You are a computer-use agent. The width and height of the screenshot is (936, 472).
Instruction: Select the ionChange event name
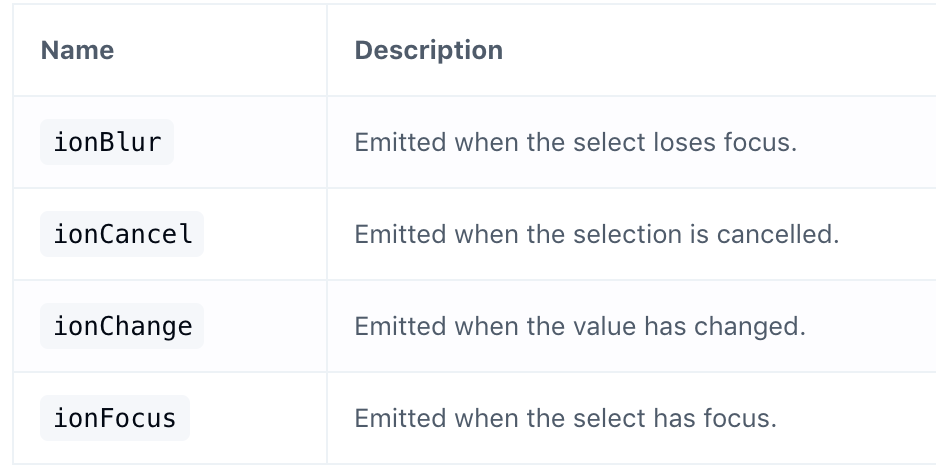pos(121,326)
